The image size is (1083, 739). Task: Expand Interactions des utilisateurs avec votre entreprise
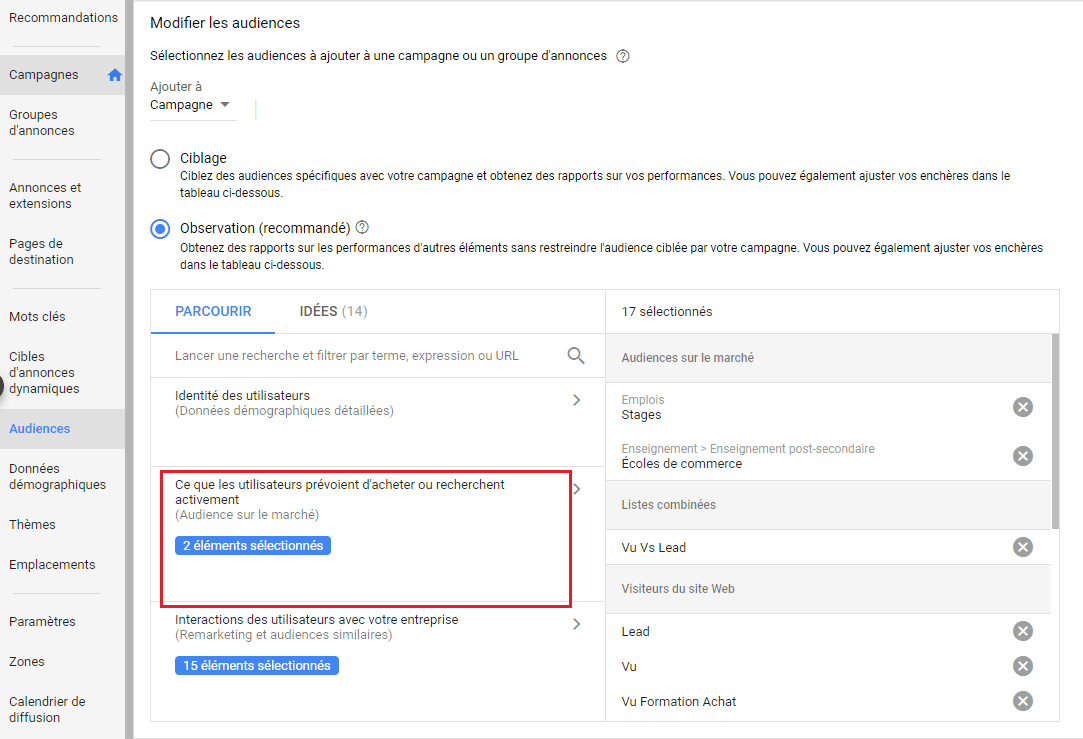tap(576, 624)
